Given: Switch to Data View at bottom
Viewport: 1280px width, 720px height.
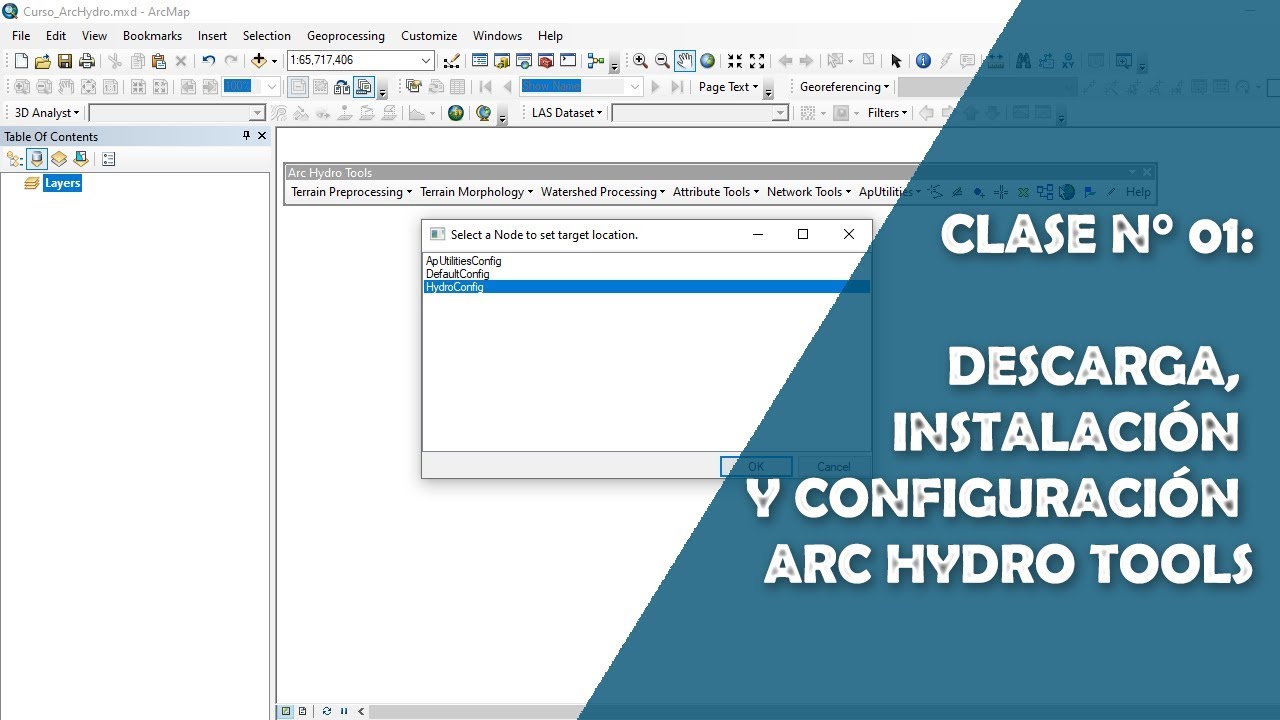Looking at the screenshot, I should (287, 711).
